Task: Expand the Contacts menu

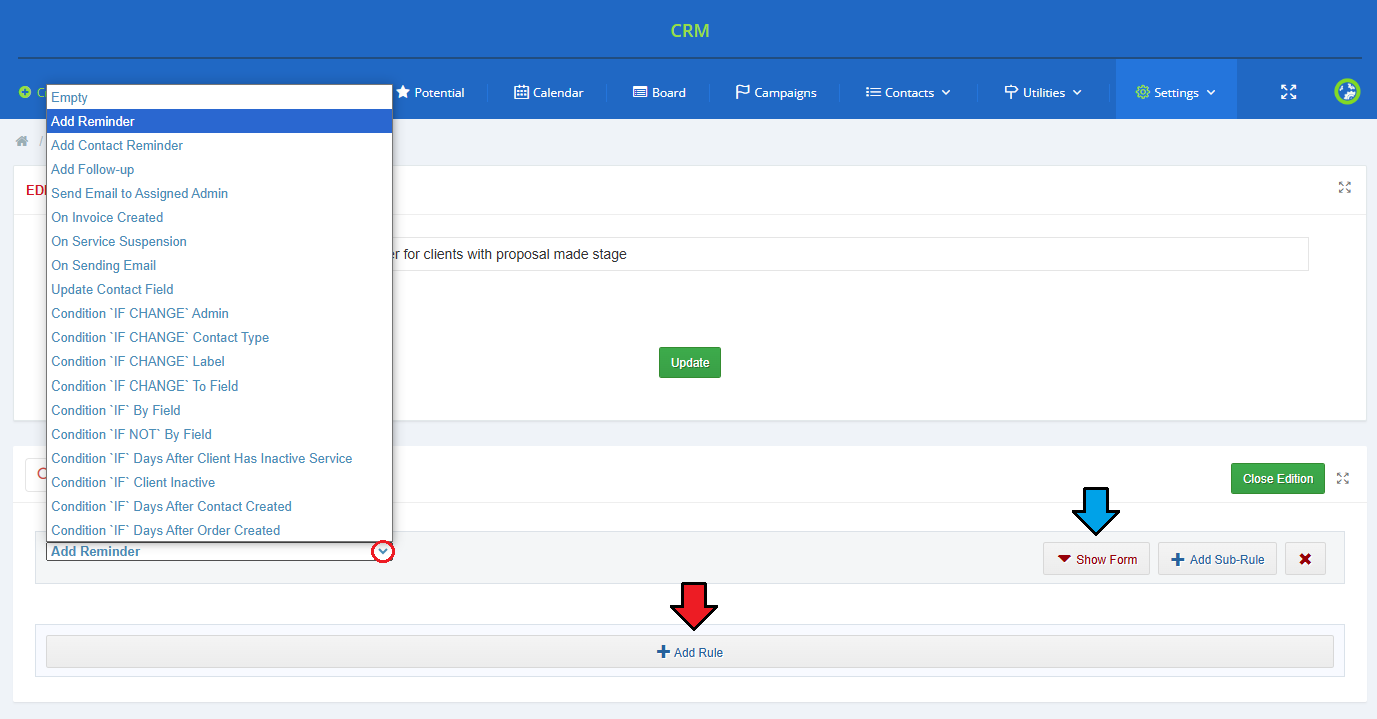Action: pos(908,92)
